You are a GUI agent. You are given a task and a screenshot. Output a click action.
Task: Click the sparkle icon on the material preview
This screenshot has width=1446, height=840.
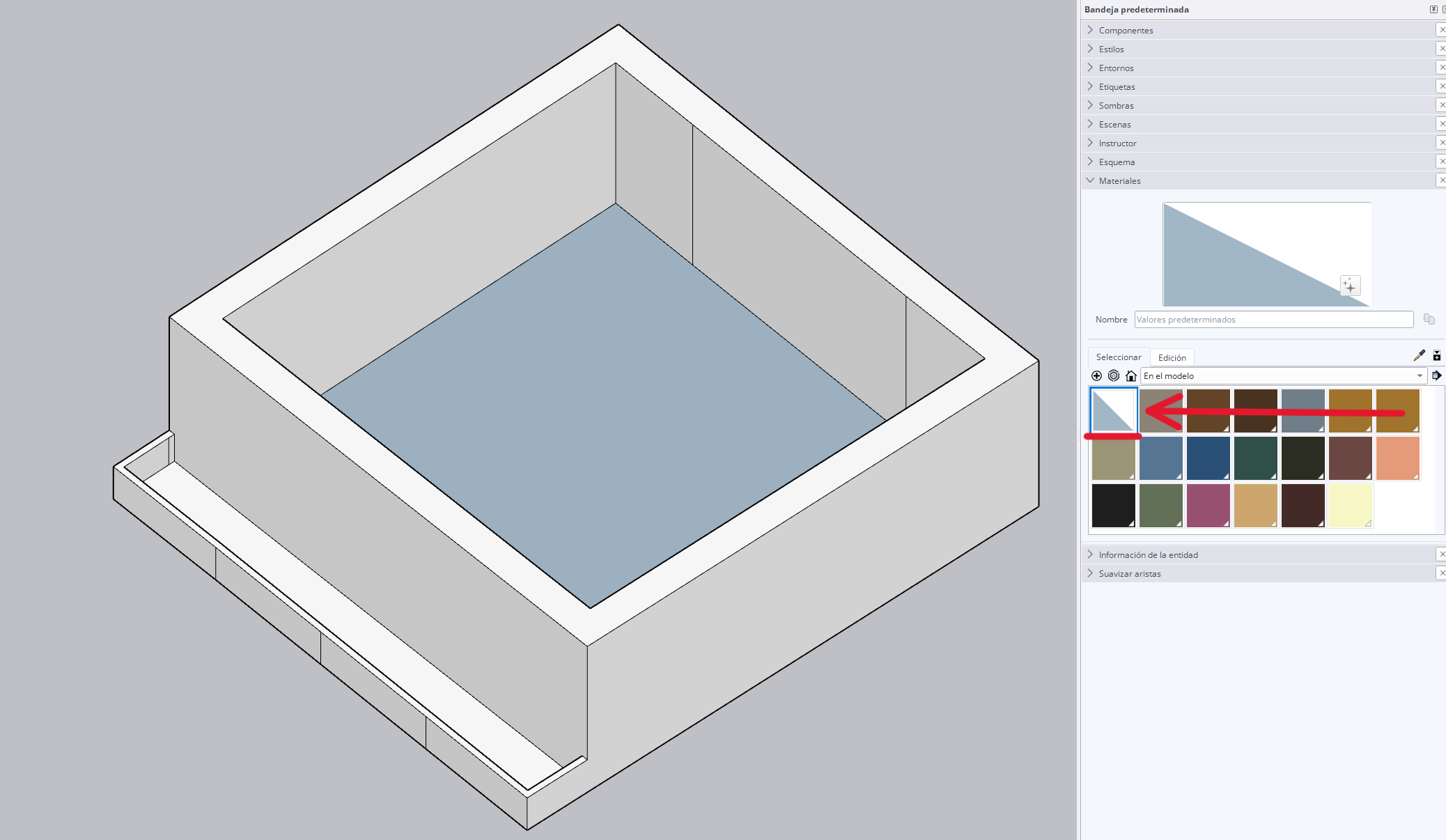(1350, 286)
